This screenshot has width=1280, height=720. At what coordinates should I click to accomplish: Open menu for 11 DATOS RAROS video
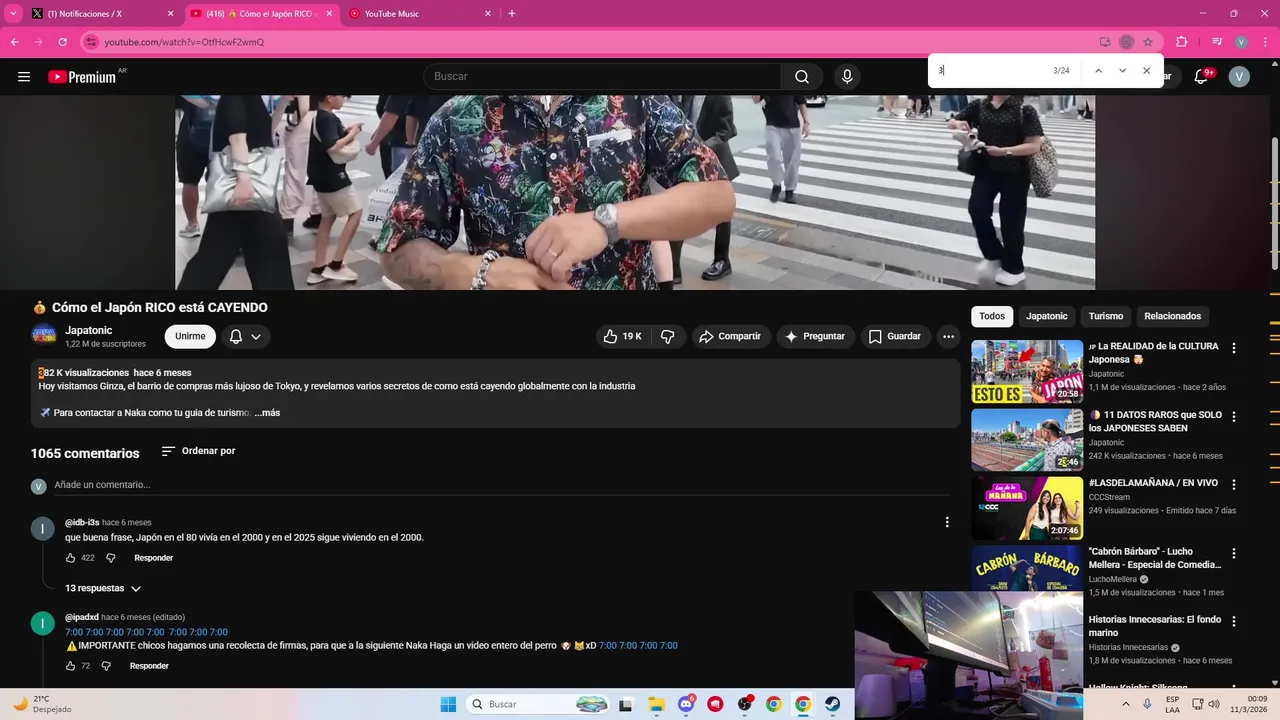click(1233, 416)
